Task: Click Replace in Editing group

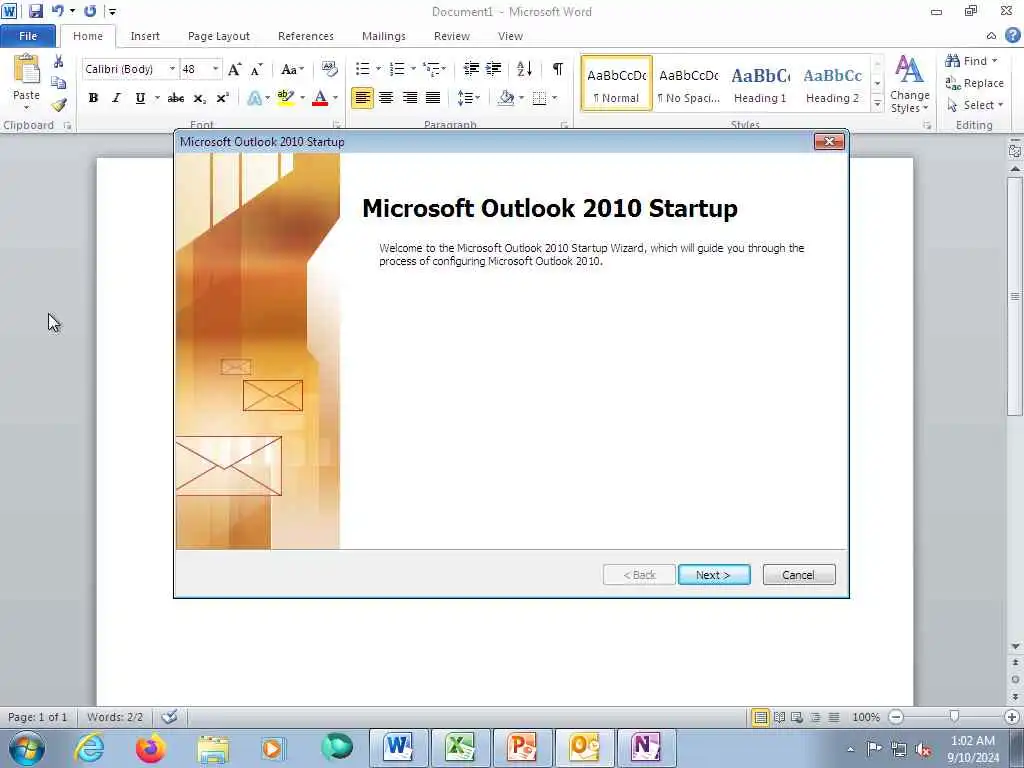Action: pyautogui.click(x=974, y=83)
